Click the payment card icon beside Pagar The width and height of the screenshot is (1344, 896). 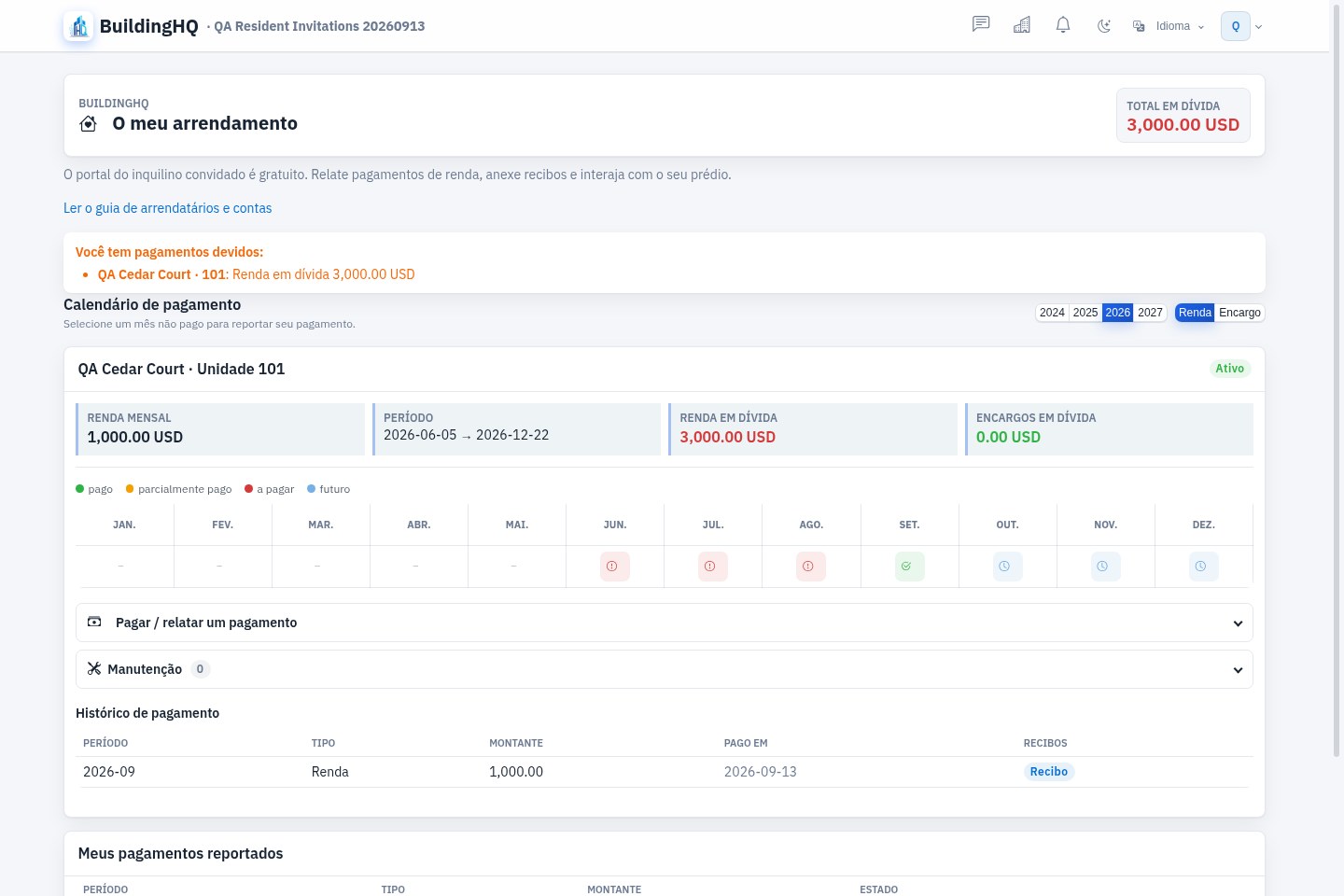click(94, 622)
